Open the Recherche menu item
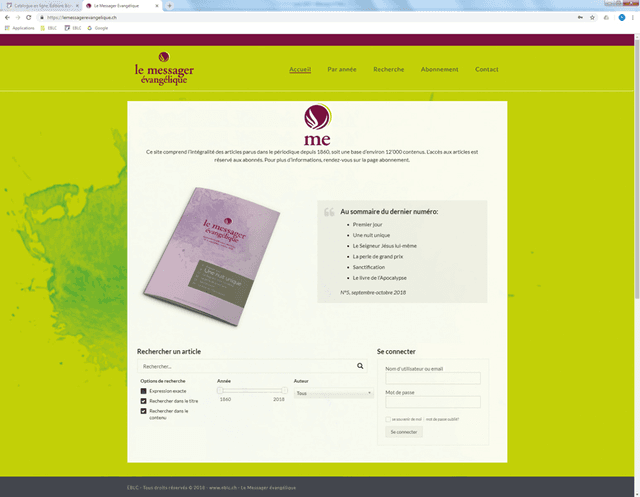 (x=389, y=69)
